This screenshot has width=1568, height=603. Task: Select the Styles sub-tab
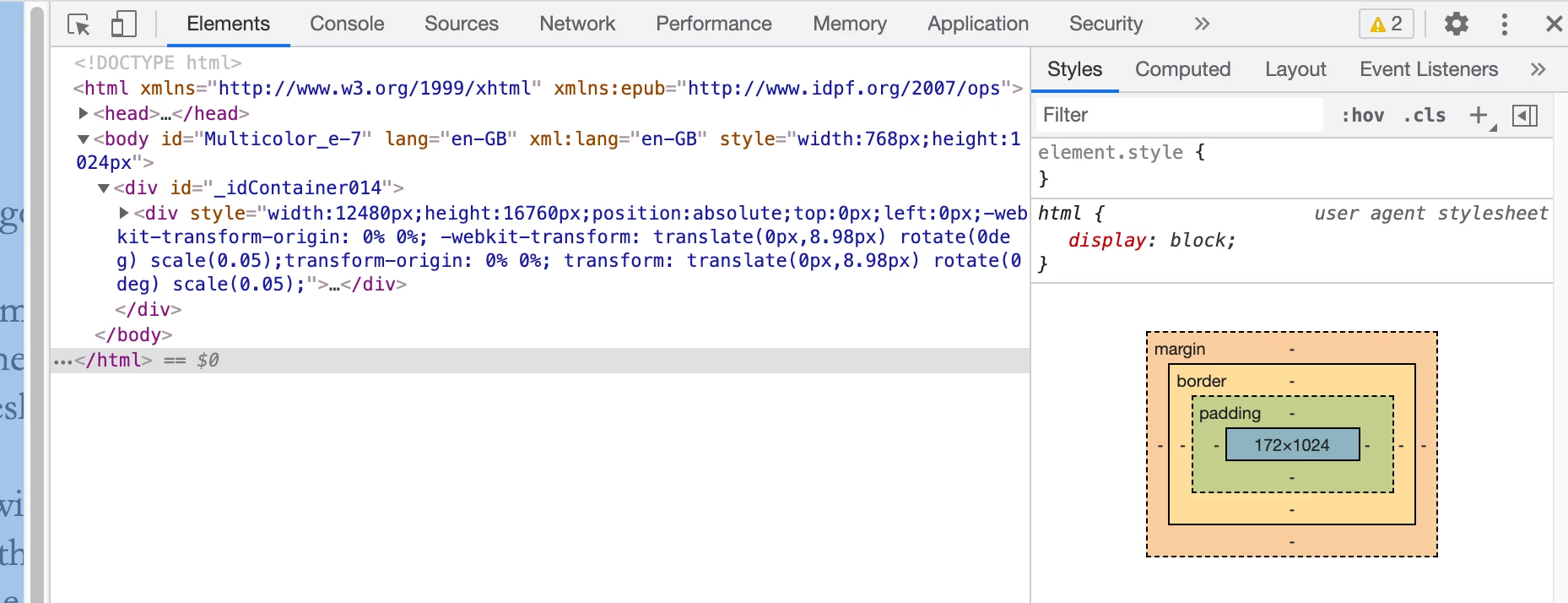pyautogui.click(x=1075, y=69)
